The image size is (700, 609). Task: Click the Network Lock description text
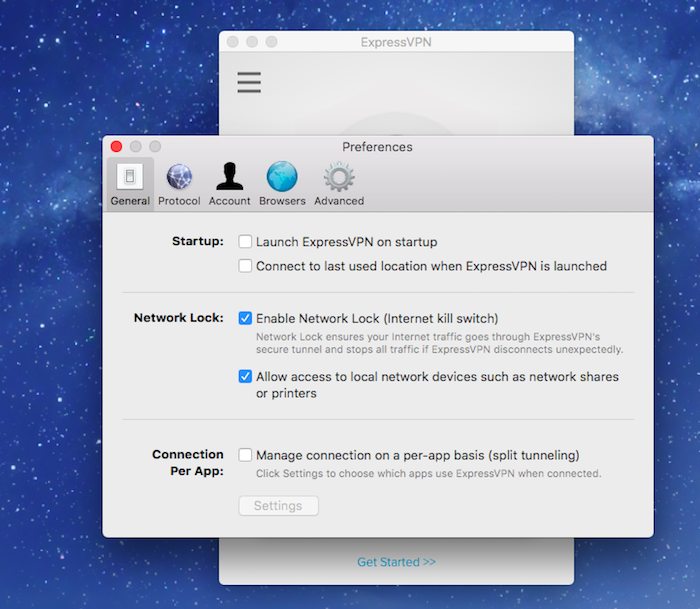pyautogui.click(x=439, y=343)
